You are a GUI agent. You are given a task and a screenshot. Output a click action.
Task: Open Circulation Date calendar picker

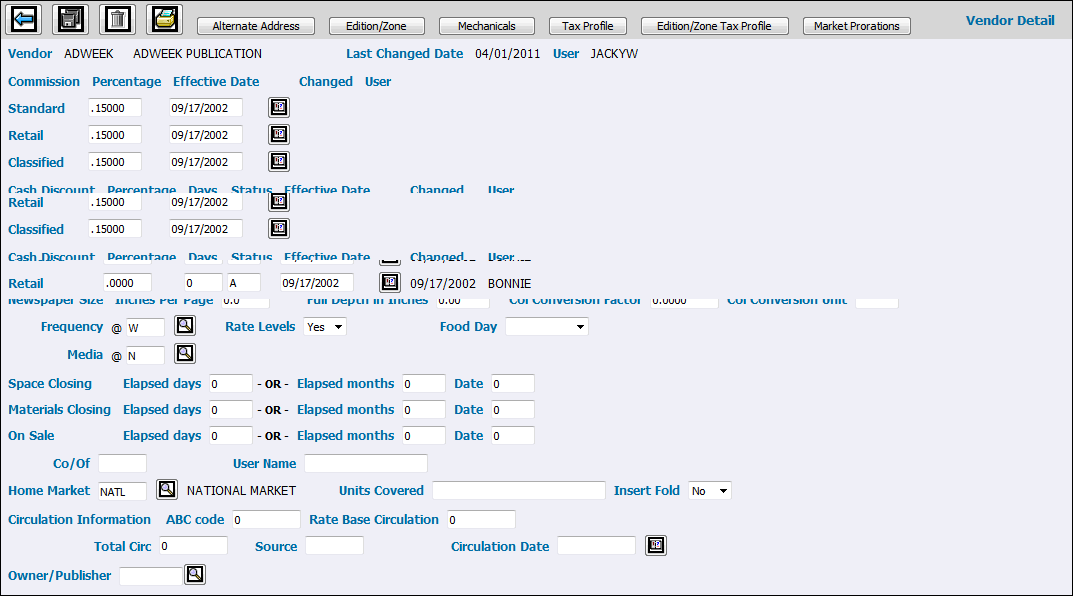point(656,545)
